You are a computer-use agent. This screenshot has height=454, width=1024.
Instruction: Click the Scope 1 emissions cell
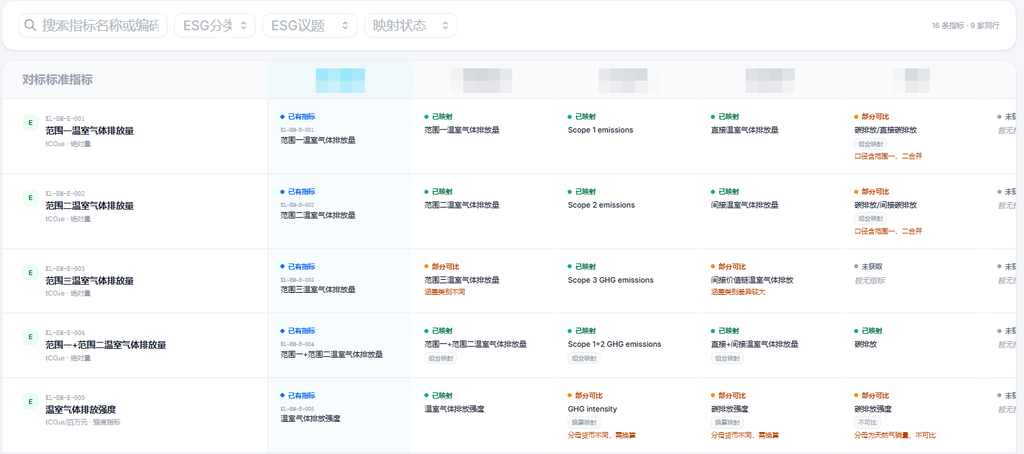pyautogui.click(x=600, y=130)
